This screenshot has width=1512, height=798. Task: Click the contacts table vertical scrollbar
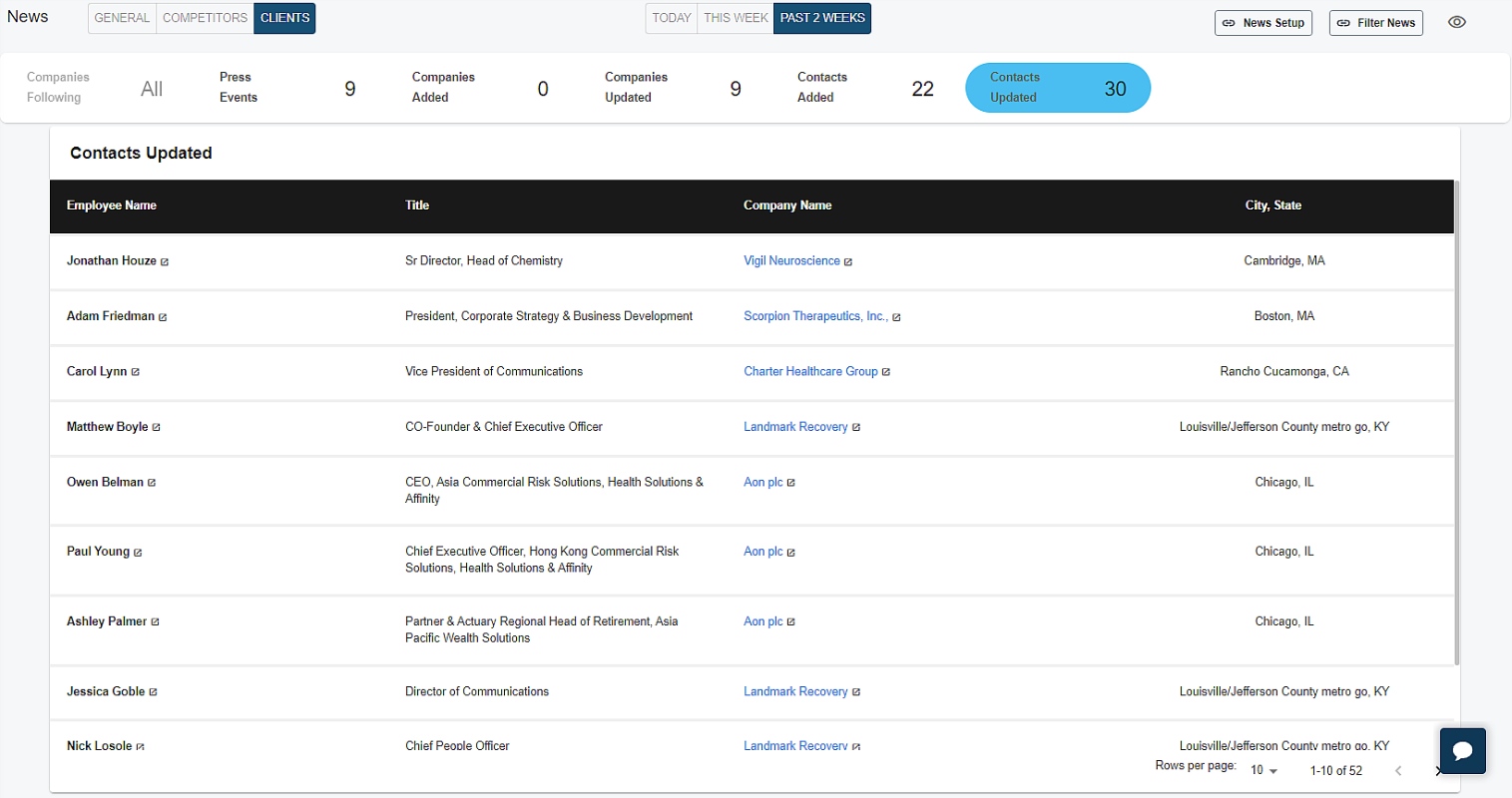[x=1457, y=423]
